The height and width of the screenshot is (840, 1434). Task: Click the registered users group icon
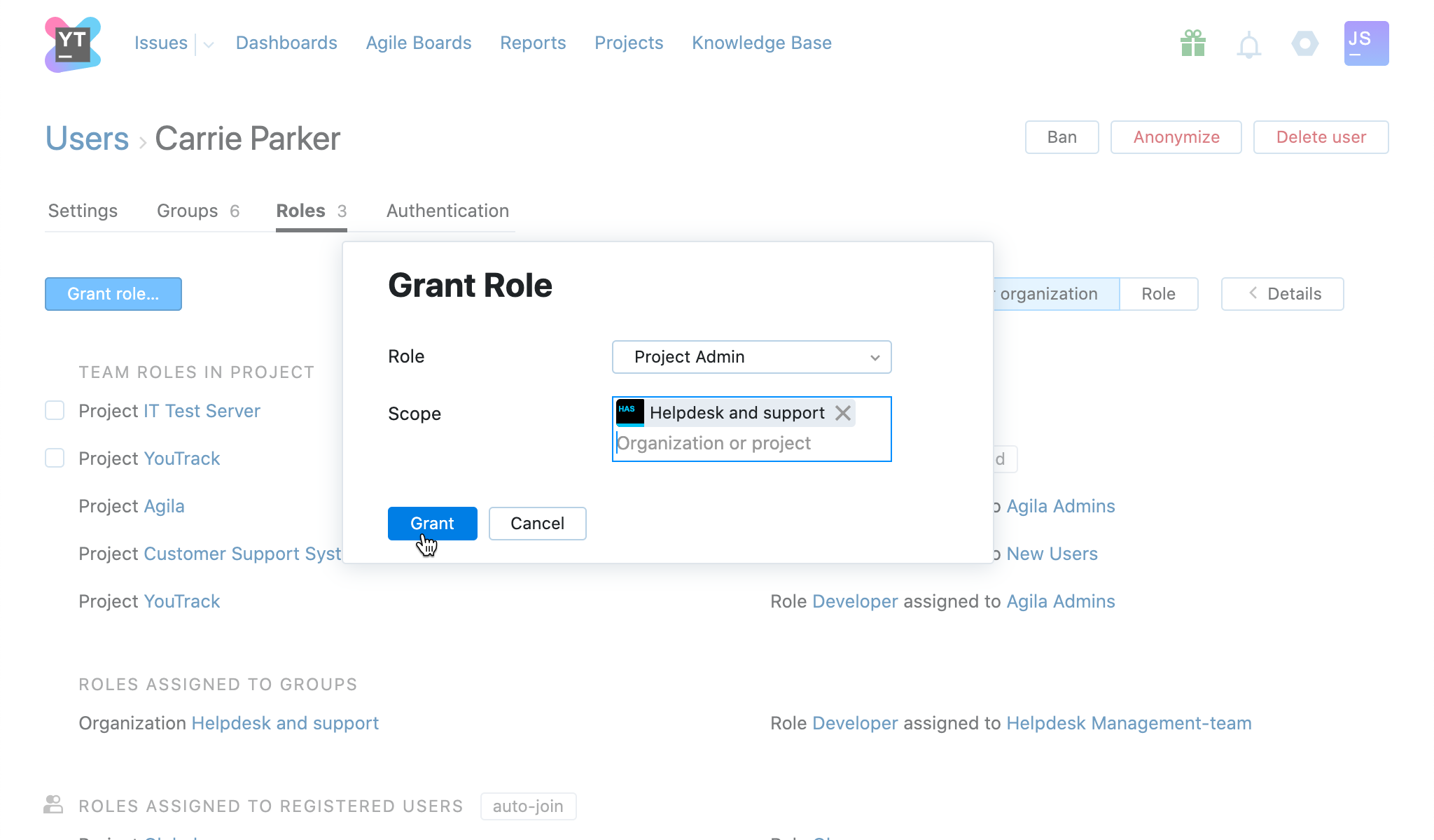[x=53, y=804]
